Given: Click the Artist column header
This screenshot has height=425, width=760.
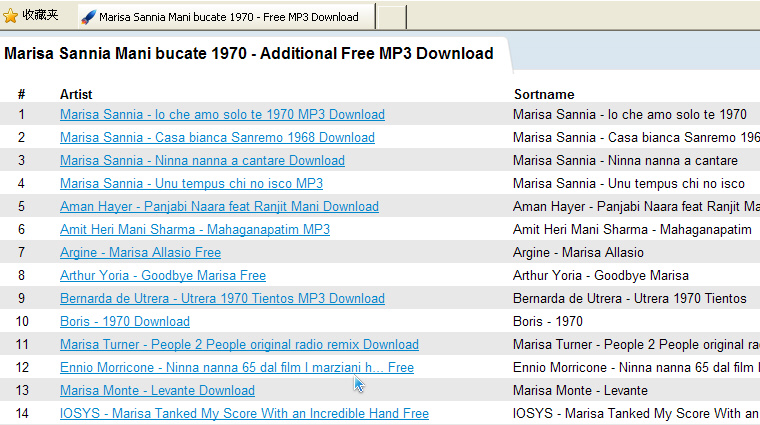Looking at the screenshot, I should pos(76,94).
